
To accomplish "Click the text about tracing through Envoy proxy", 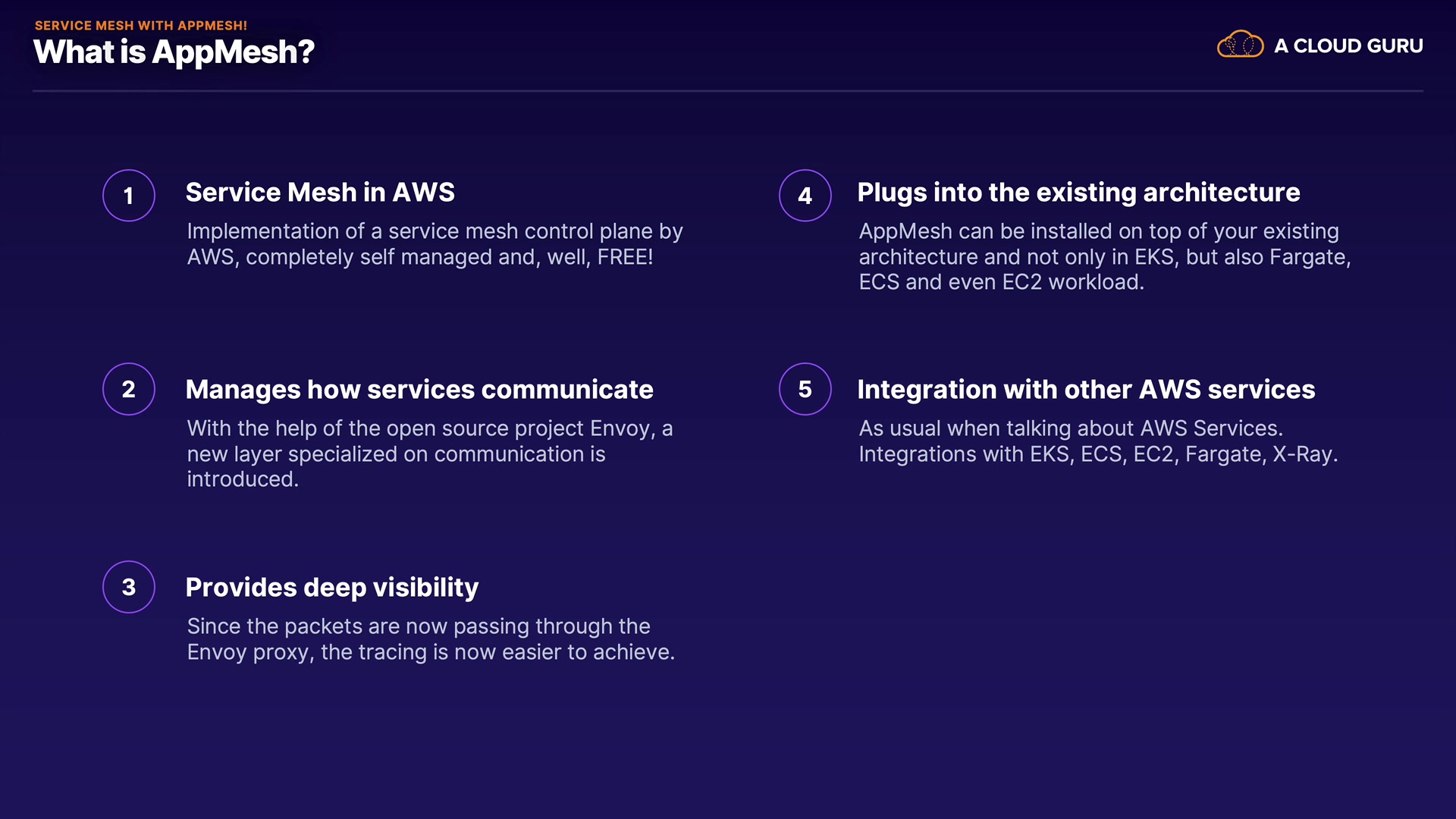I will pyautogui.click(x=430, y=639).
